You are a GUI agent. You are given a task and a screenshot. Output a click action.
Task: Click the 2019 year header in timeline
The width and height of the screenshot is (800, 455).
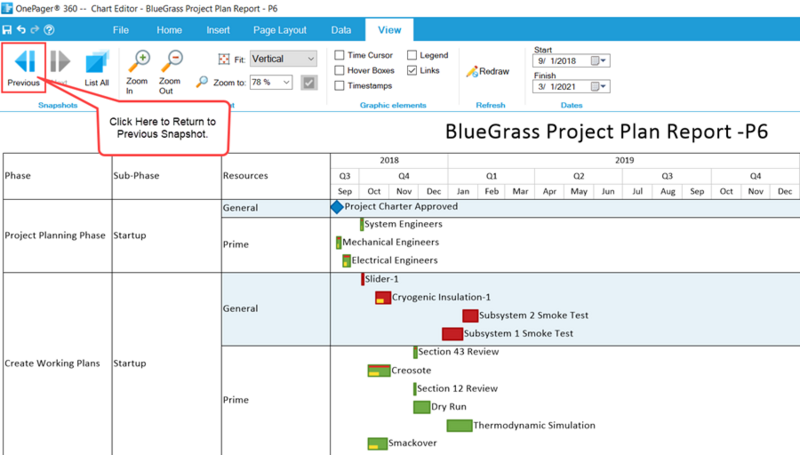(624, 160)
